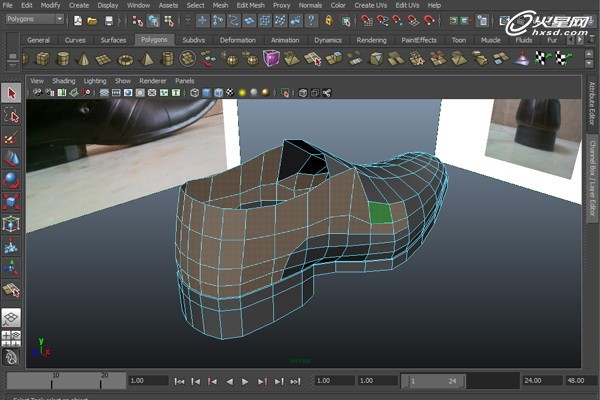Choose the Paint Selection tool
The image size is (600, 400).
point(11,137)
